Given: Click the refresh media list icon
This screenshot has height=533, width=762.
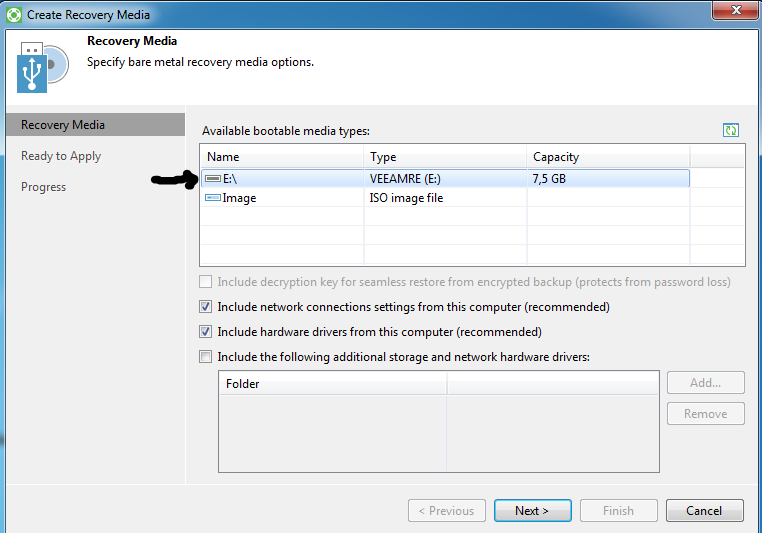Looking at the screenshot, I should pyautogui.click(x=730, y=130).
